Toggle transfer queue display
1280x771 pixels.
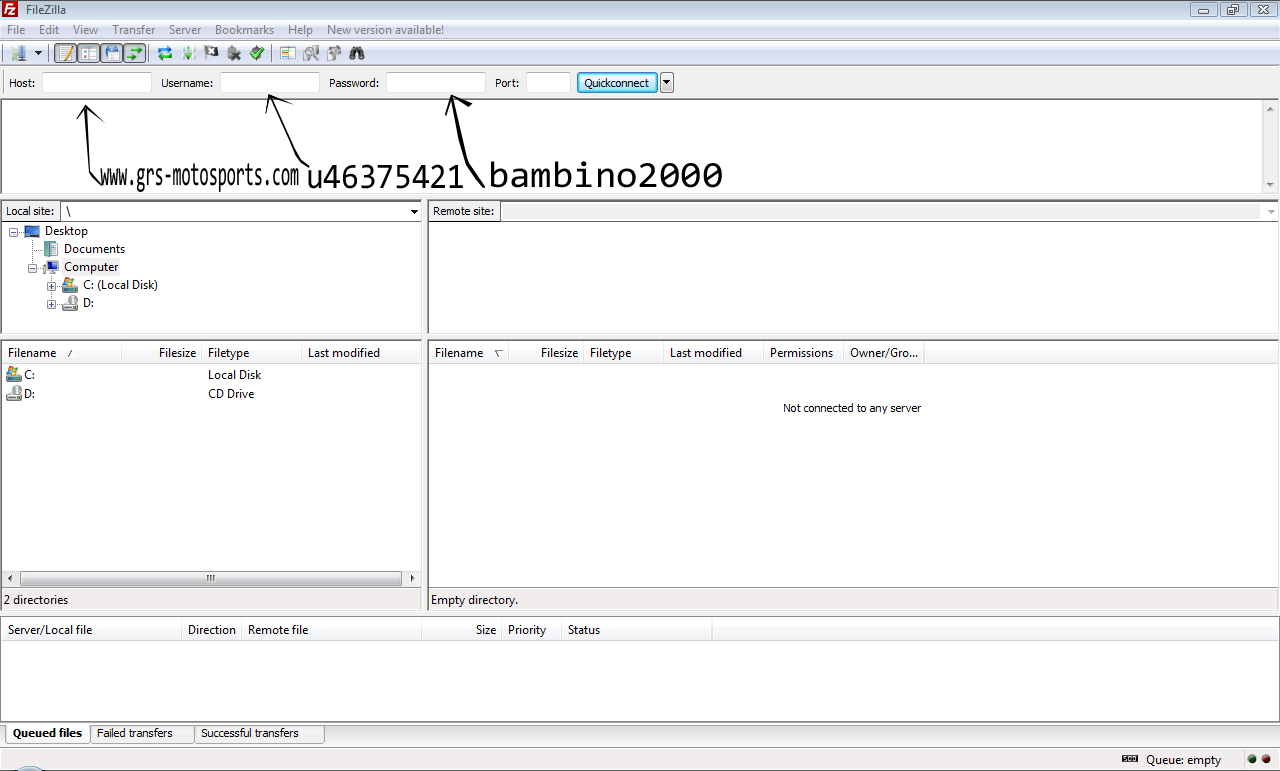135,53
